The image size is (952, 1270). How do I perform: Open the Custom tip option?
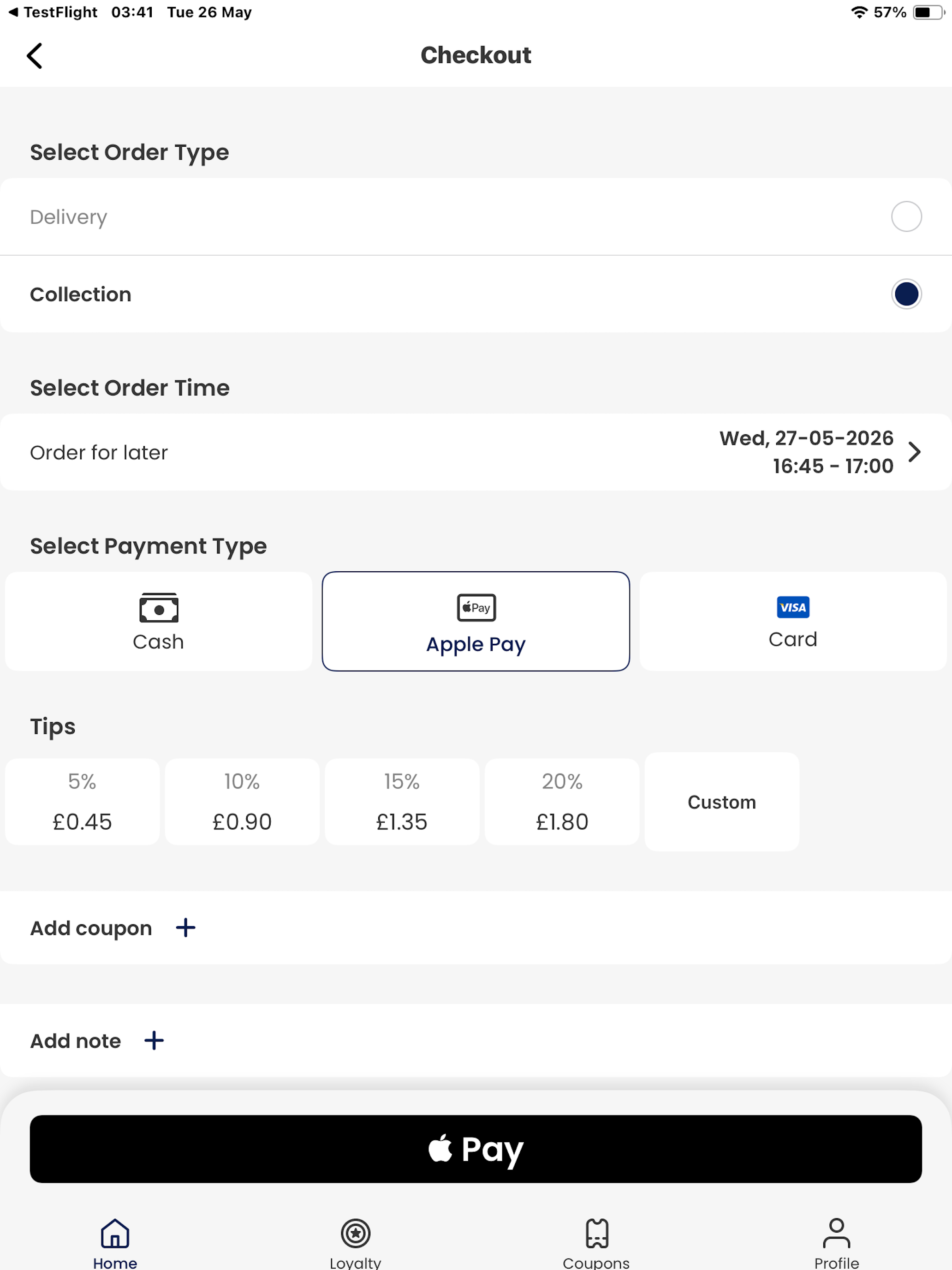[x=722, y=802]
